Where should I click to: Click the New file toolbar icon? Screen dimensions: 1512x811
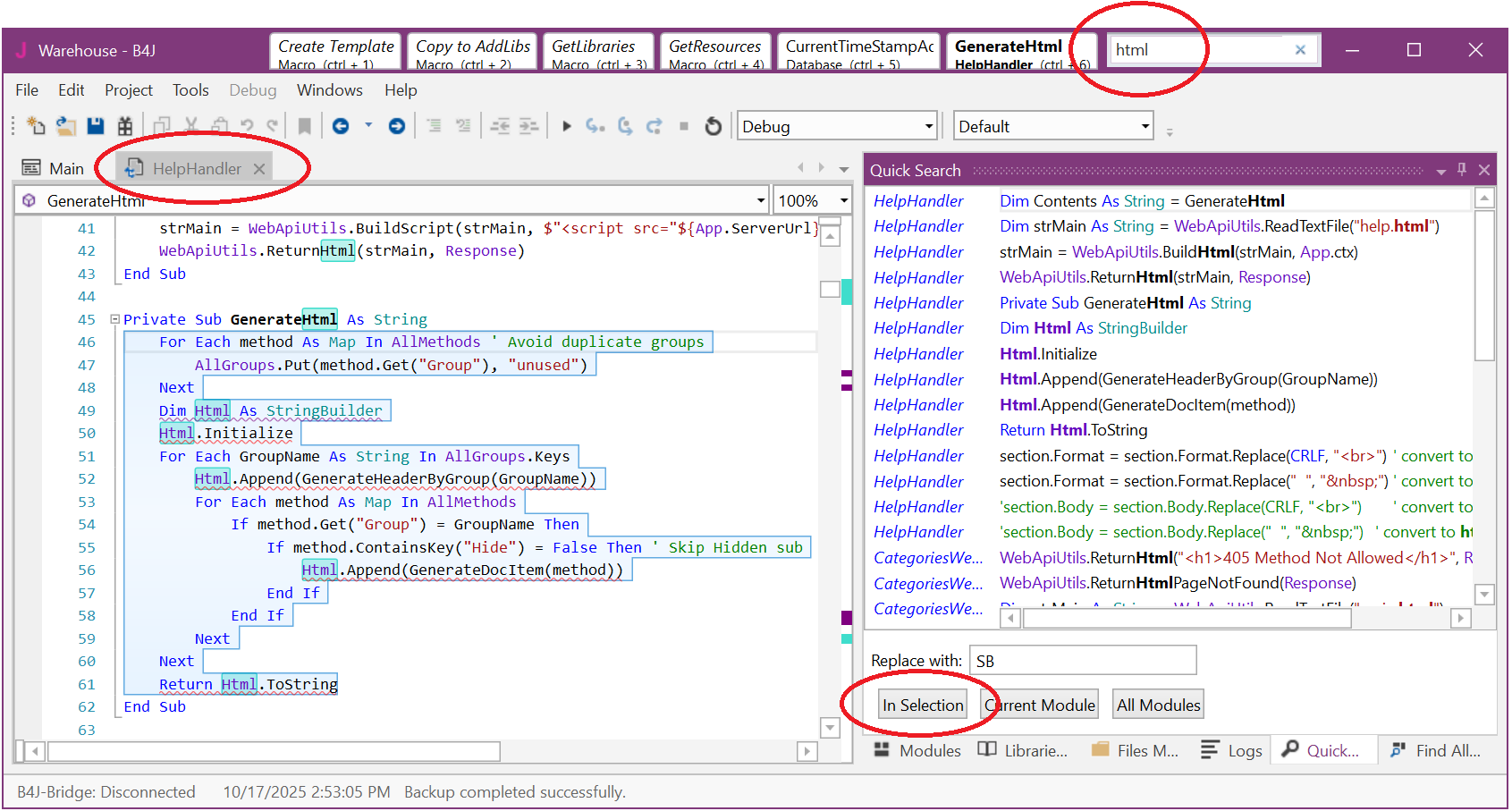pos(36,126)
